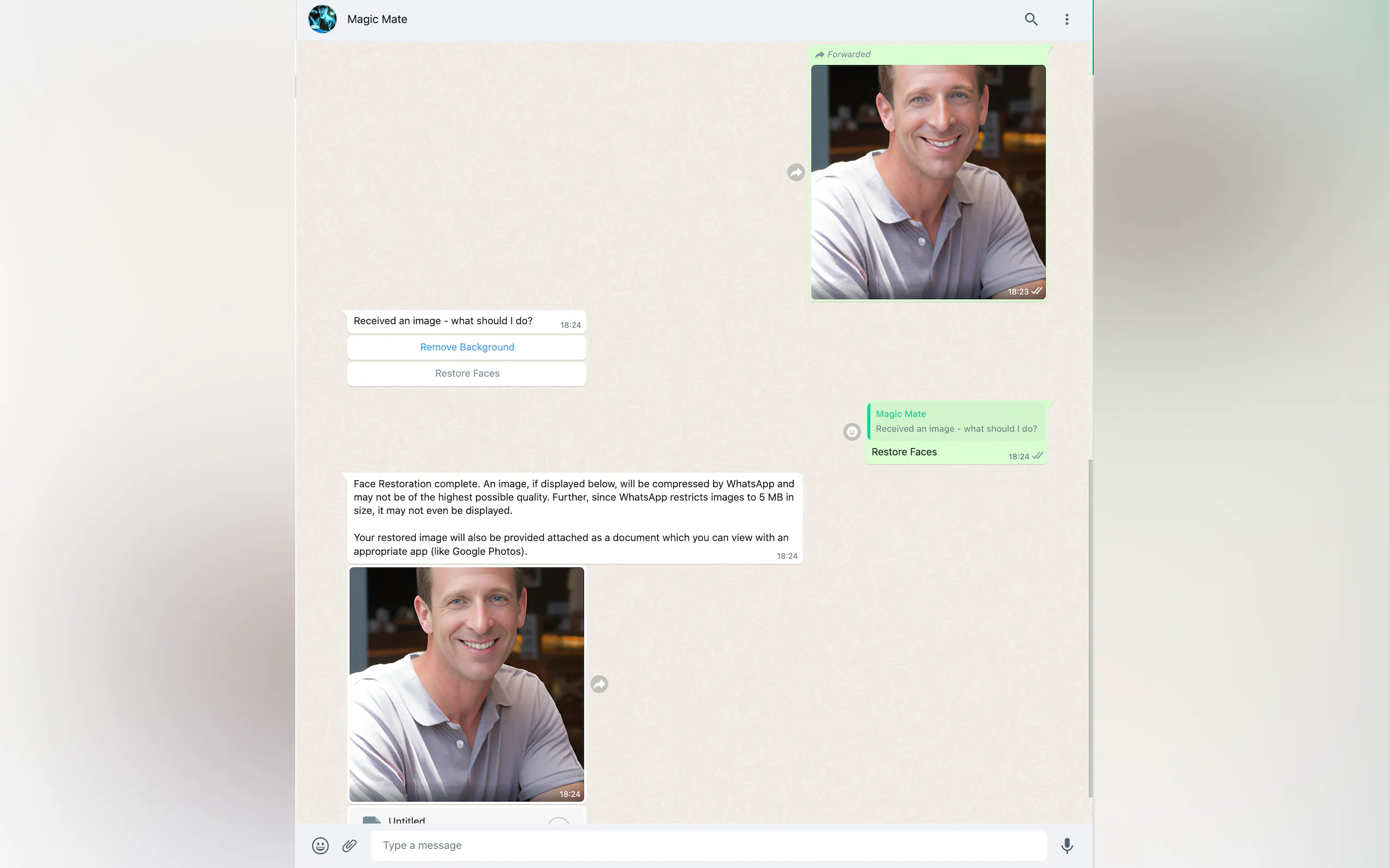The width and height of the screenshot is (1389, 868).
Task: Jump to quoted Magic Mate message
Action: click(956, 421)
